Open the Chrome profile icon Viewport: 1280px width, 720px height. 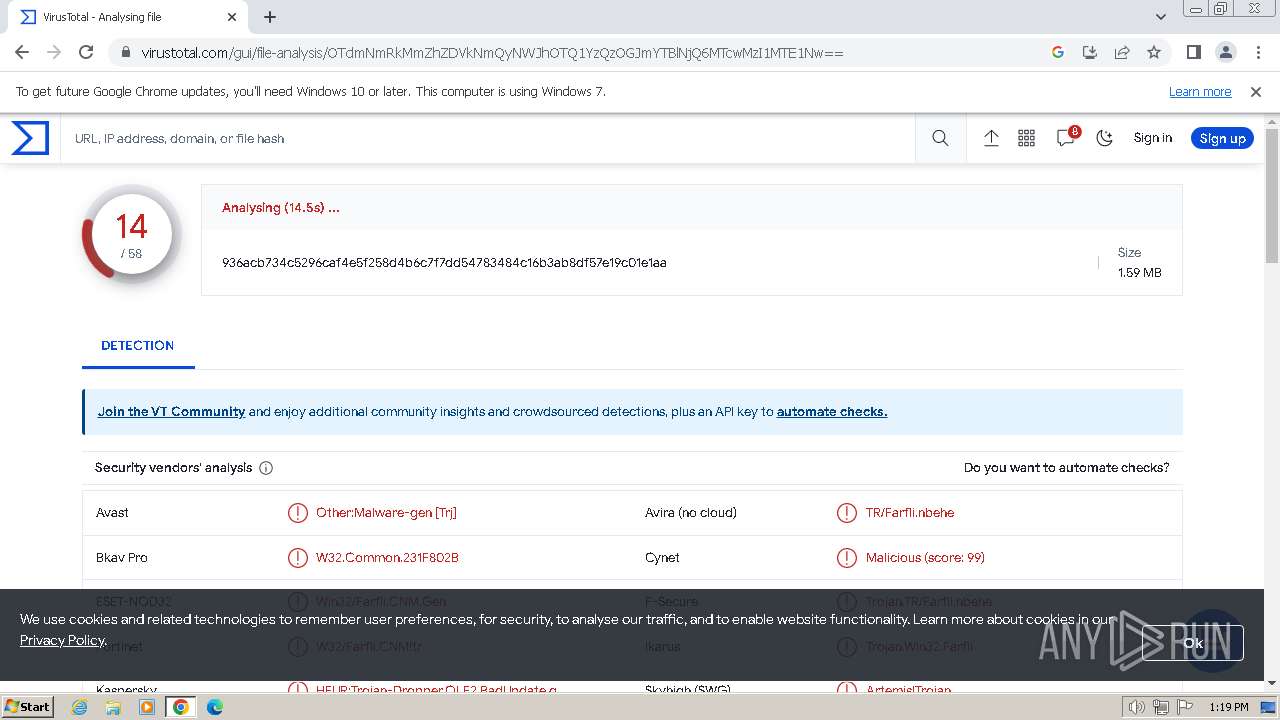coord(1225,52)
